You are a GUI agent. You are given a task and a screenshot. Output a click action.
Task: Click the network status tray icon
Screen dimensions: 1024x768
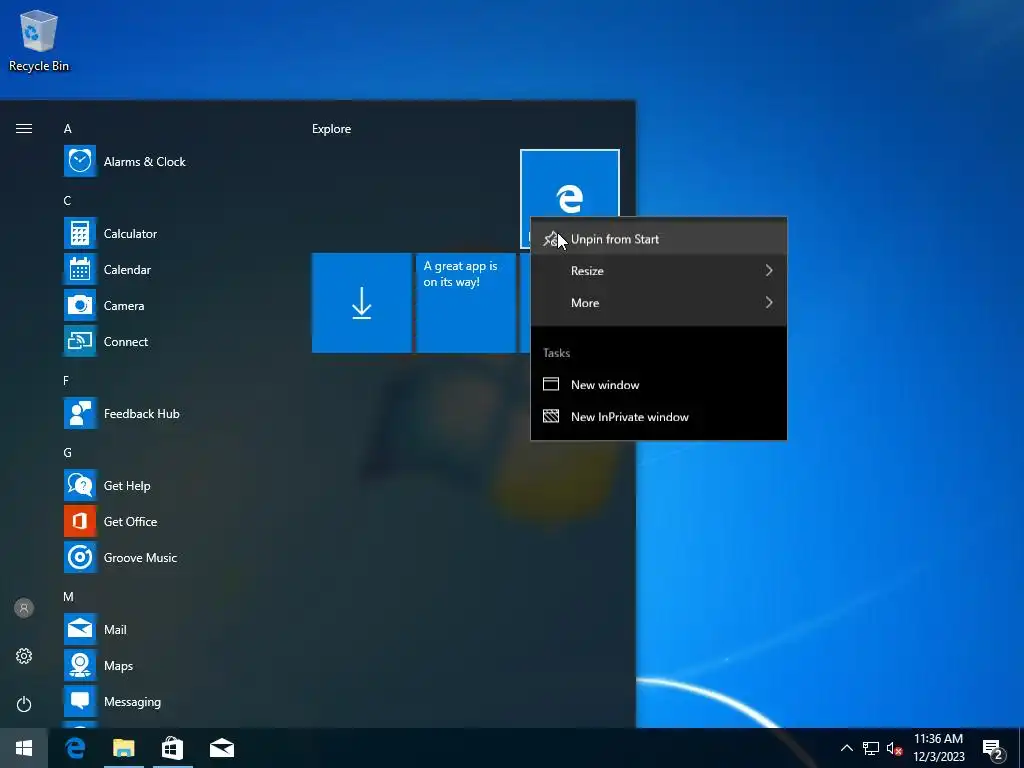coord(871,748)
